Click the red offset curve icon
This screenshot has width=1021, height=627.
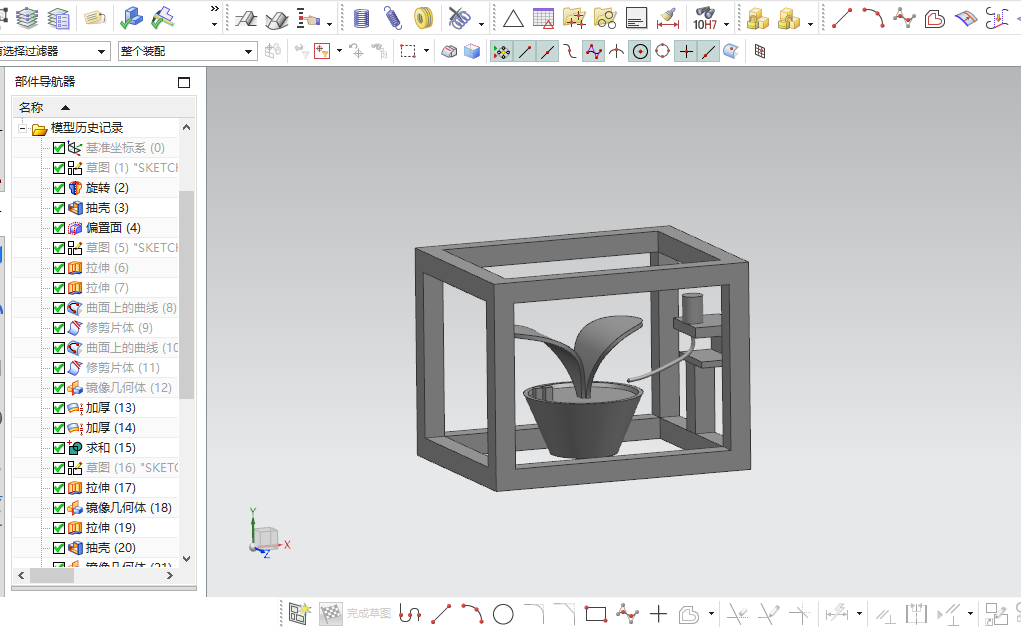coord(934,18)
